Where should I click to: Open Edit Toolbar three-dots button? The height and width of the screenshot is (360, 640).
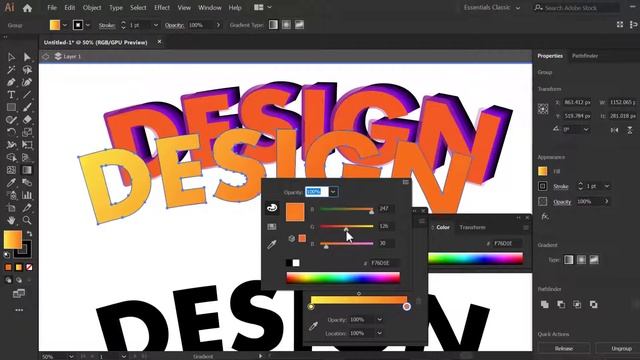[19, 310]
